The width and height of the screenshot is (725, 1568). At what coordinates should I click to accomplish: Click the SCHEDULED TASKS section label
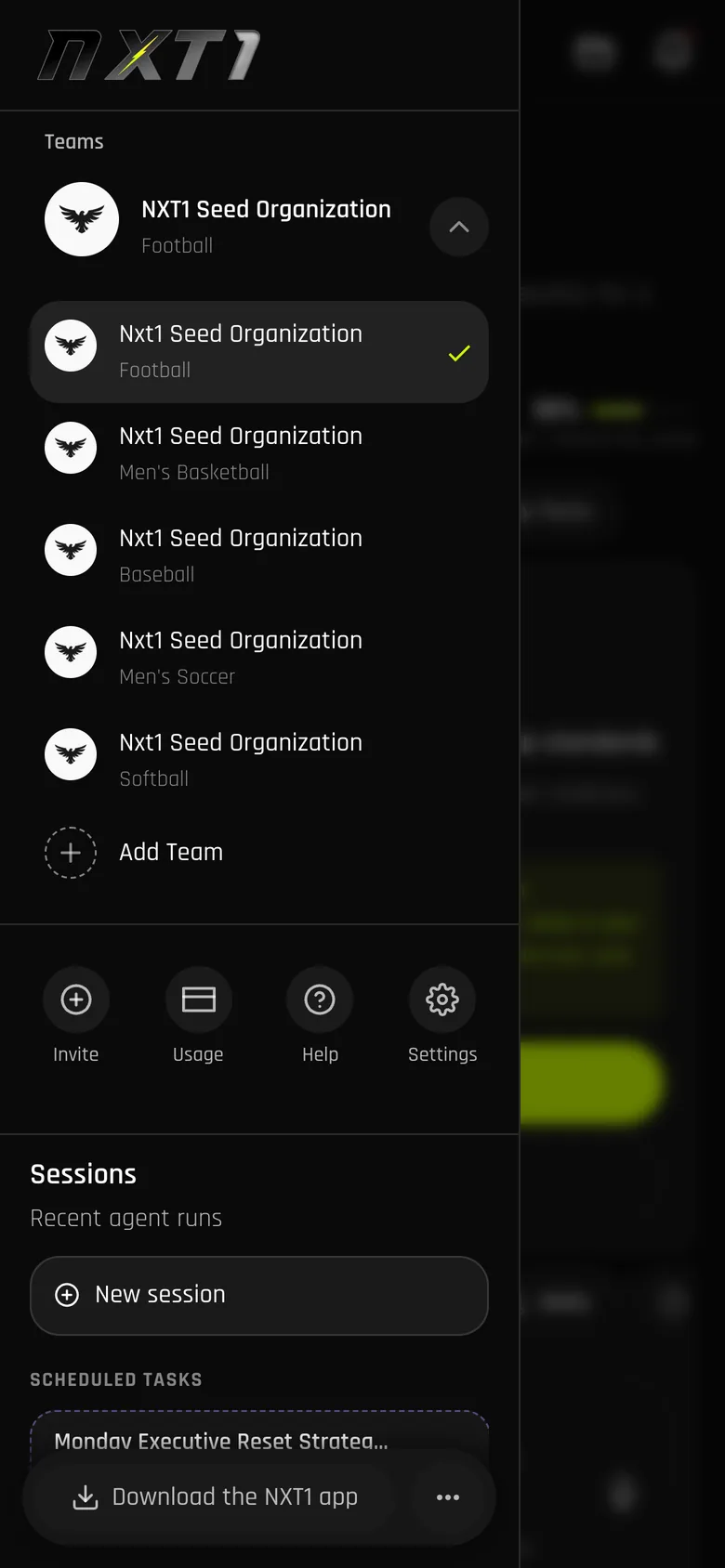(x=116, y=1379)
